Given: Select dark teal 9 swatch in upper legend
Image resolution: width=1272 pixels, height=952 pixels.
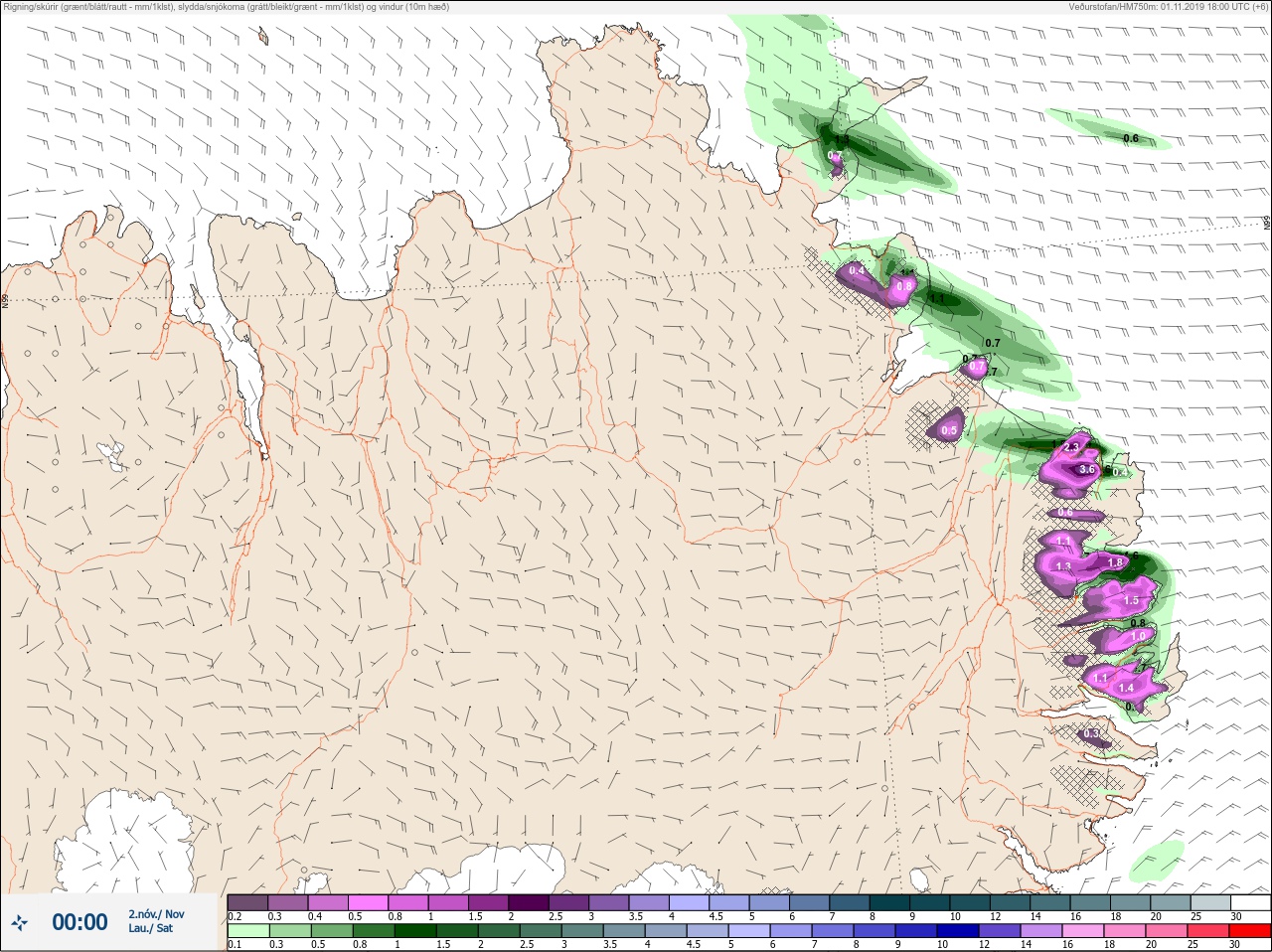Looking at the screenshot, I should 930,902.
